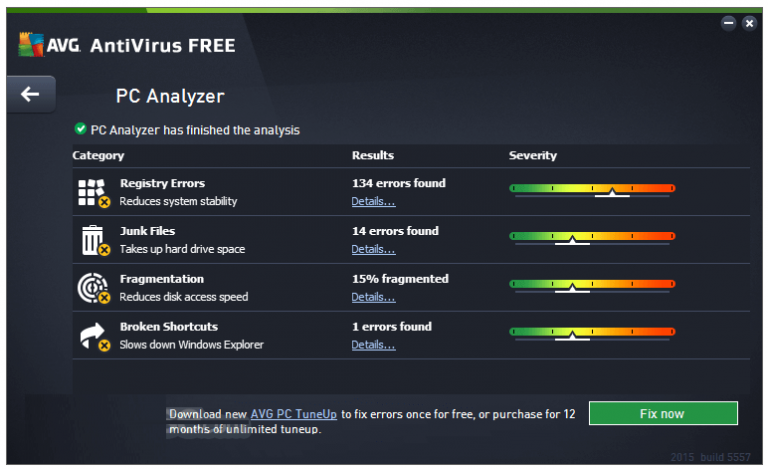This screenshot has height=469, width=768.
Task: Click the green analysis-finished checkmark icon
Action: click(80, 129)
